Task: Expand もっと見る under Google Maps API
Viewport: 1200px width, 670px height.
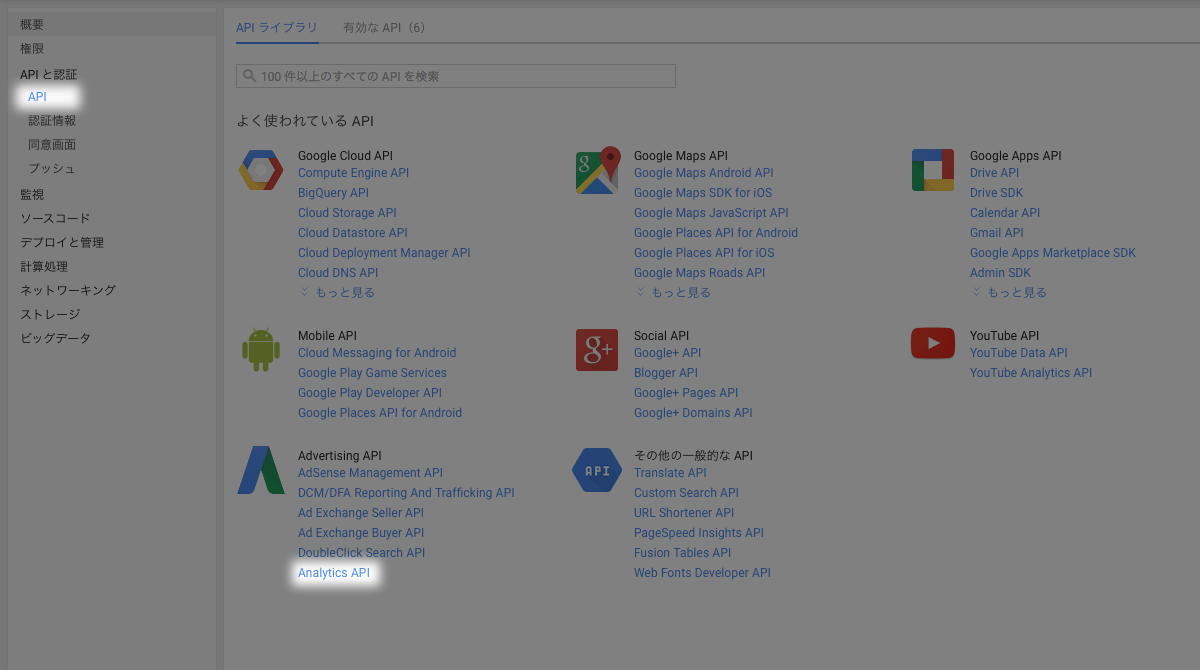Action: 673,292
